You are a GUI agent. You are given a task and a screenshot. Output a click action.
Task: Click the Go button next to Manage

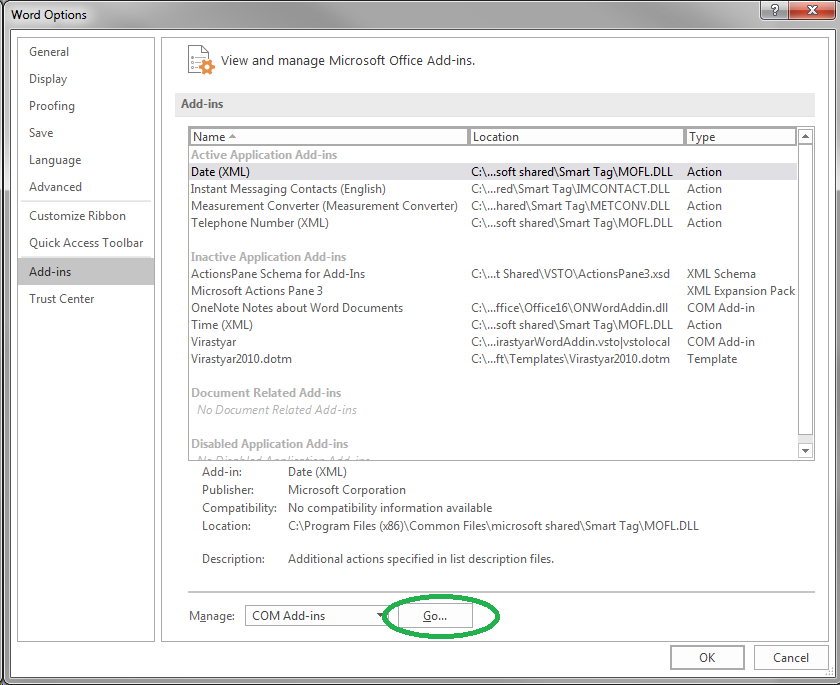435,616
